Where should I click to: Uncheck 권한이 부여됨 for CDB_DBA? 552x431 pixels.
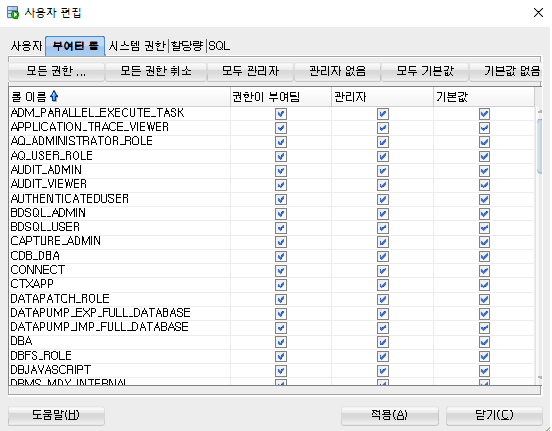(x=281, y=256)
